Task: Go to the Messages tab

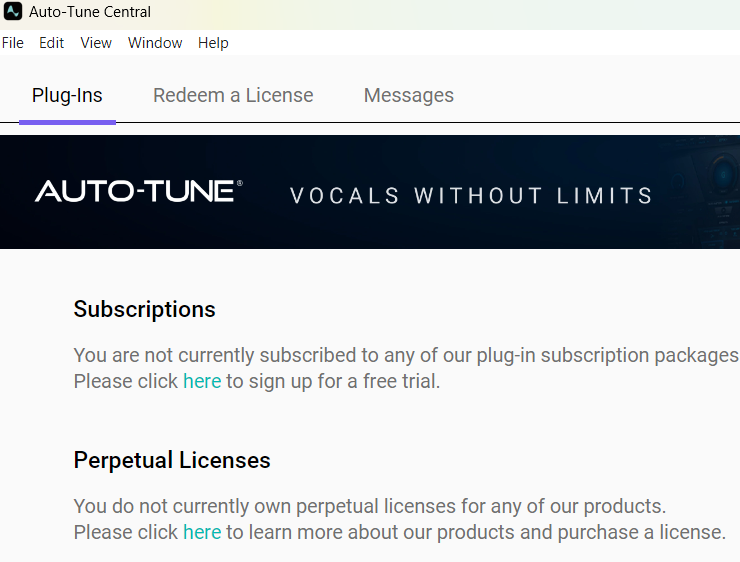Action: [408, 96]
